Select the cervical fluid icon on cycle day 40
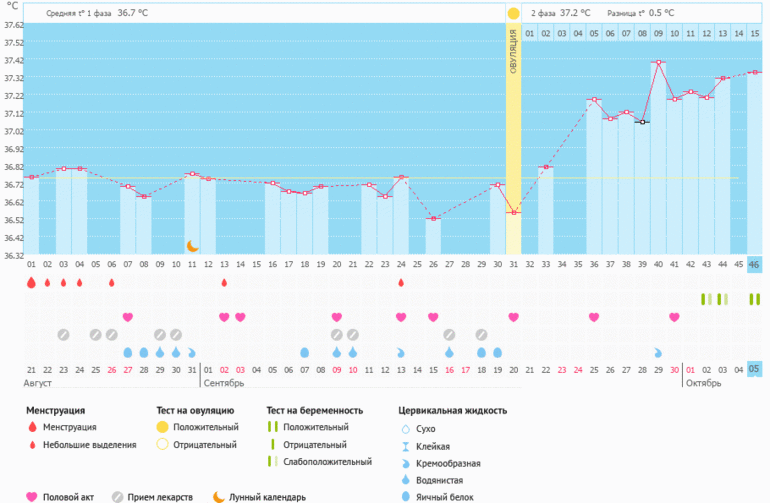 tap(658, 353)
